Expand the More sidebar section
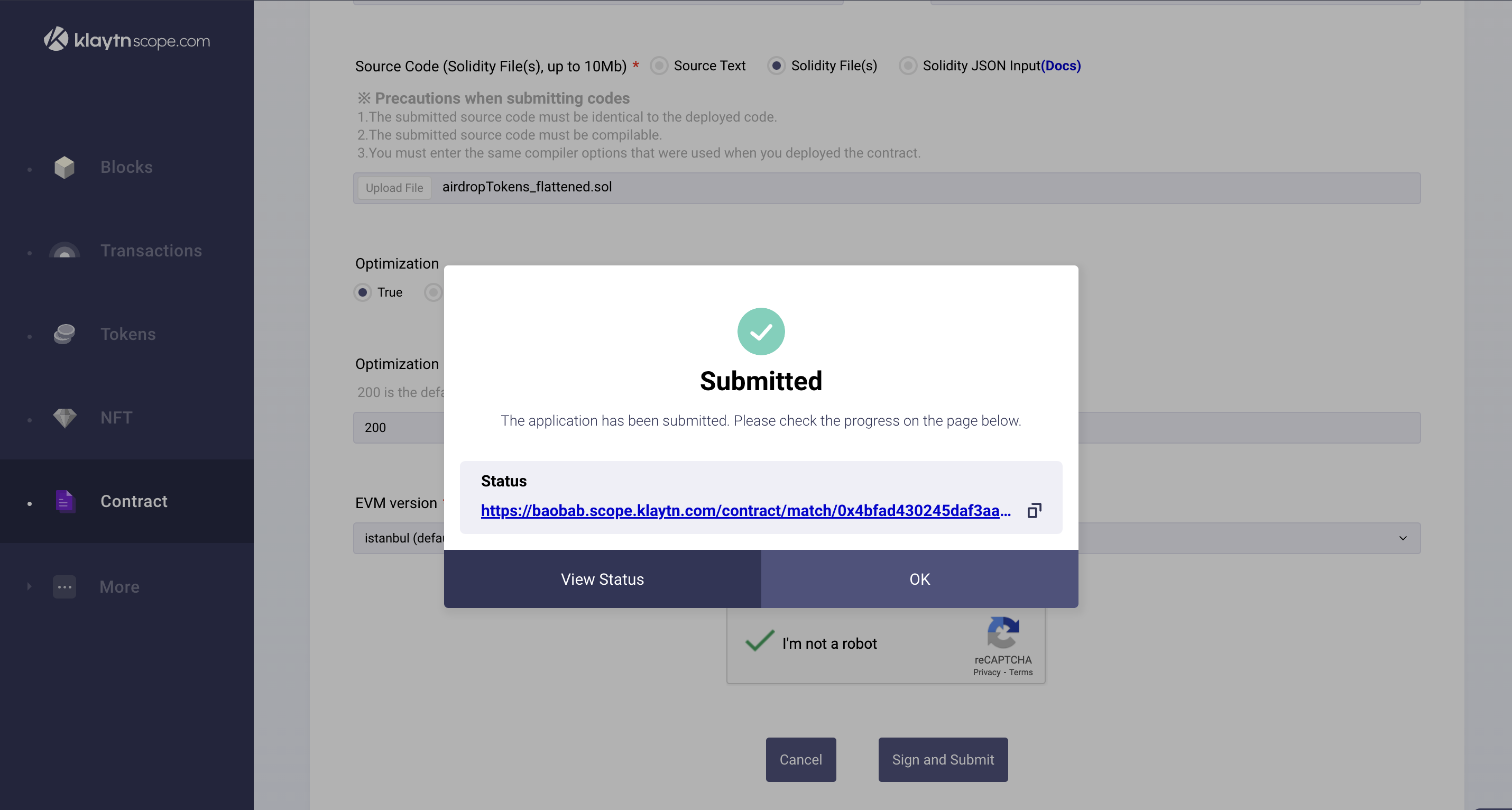Screen dimensions: 1512x810 [30, 587]
